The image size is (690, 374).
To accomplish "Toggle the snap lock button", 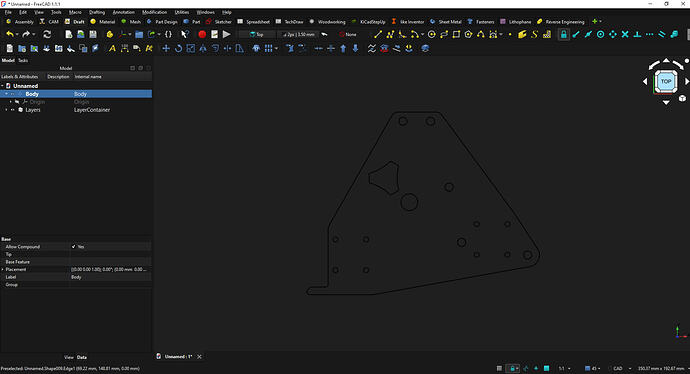I will tap(563, 34).
